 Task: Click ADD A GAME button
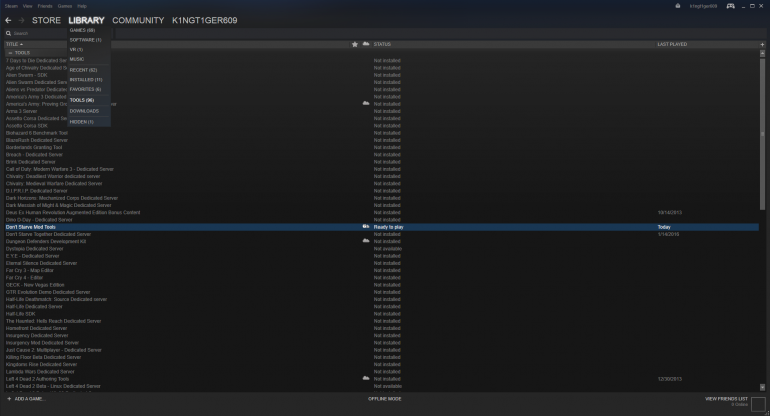coord(29,399)
